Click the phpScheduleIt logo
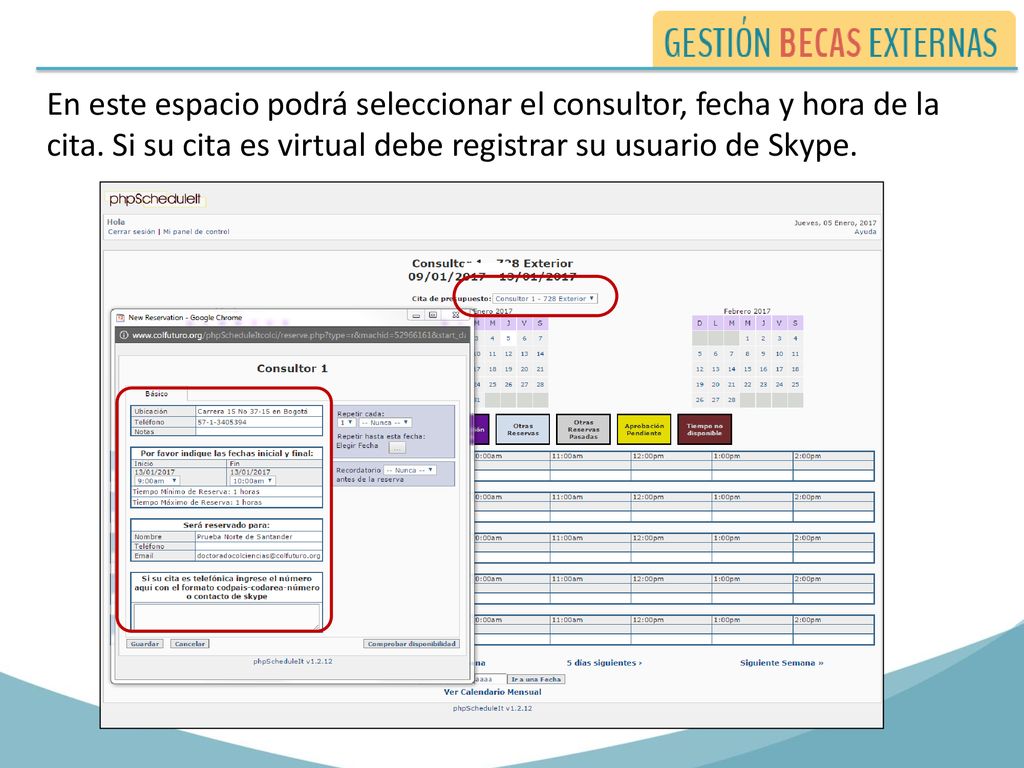 (x=155, y=199)
